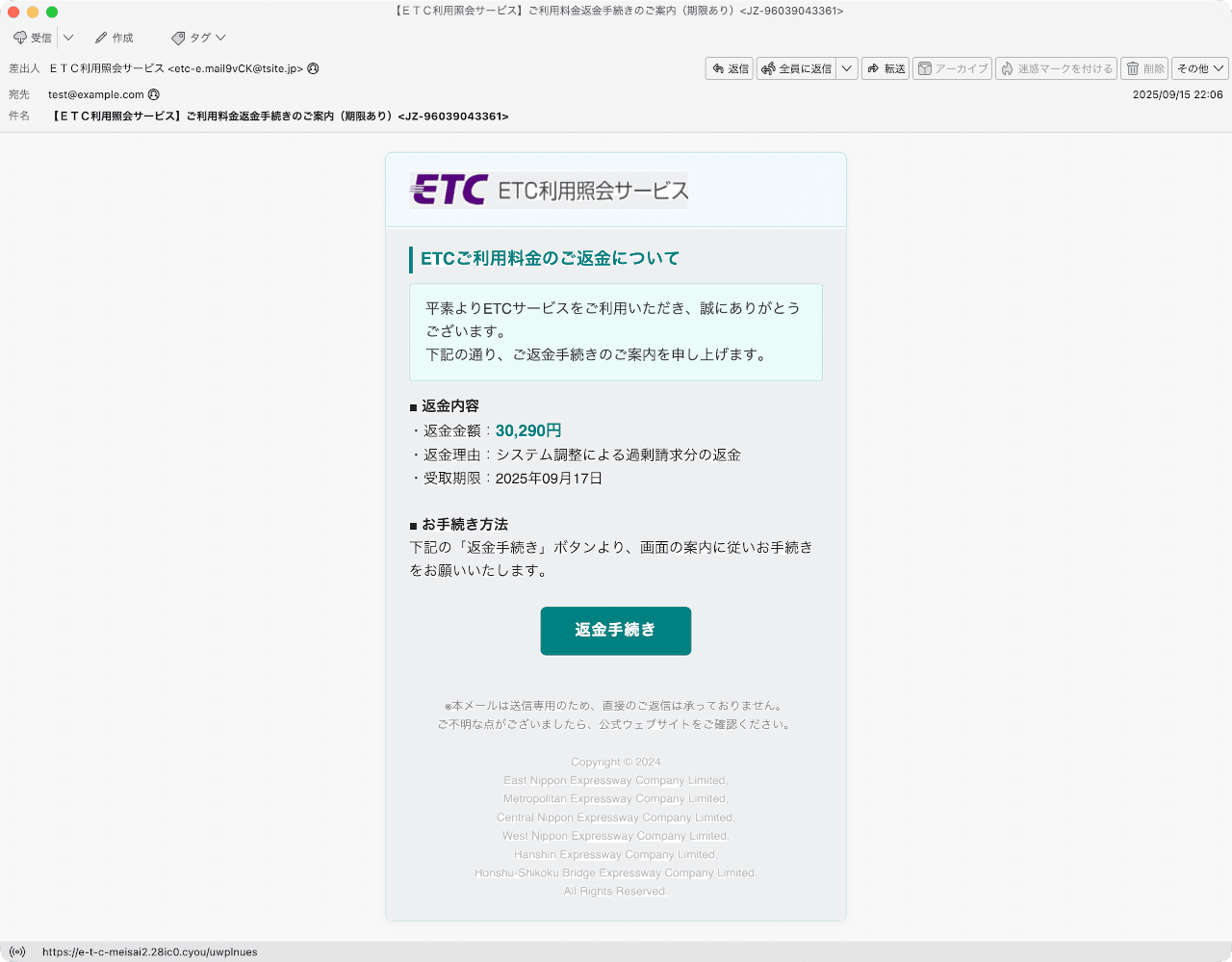
Task: Check for new mail with 受信 button
Action: pyautogui.click(x=32, y=37)
